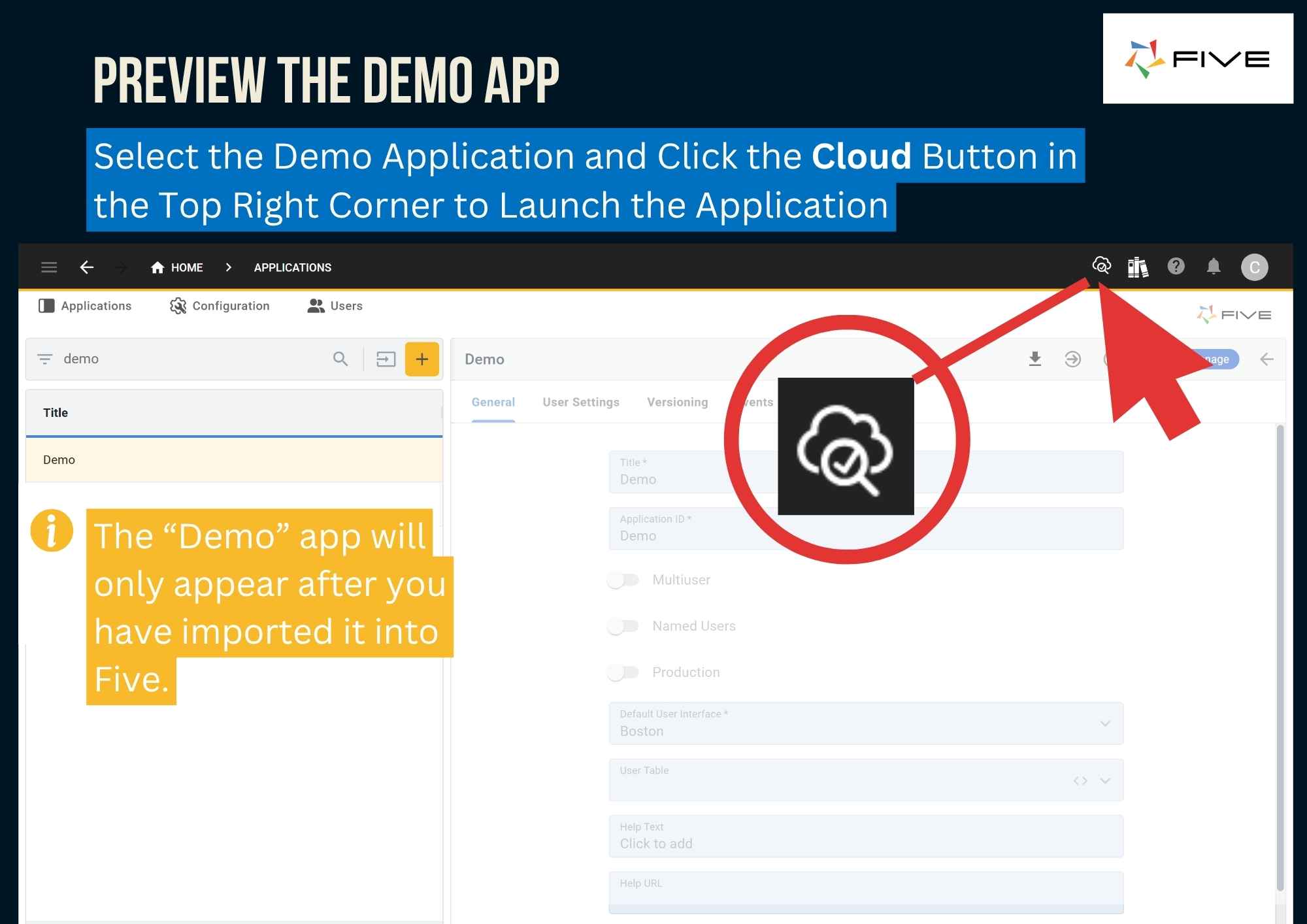Open the documentation library icon

[x=1138, y=267]
